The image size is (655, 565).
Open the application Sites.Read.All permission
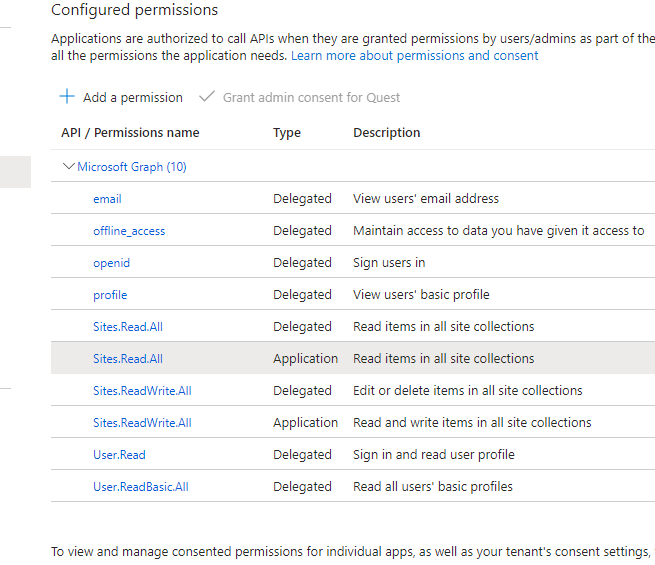[127, 359]
